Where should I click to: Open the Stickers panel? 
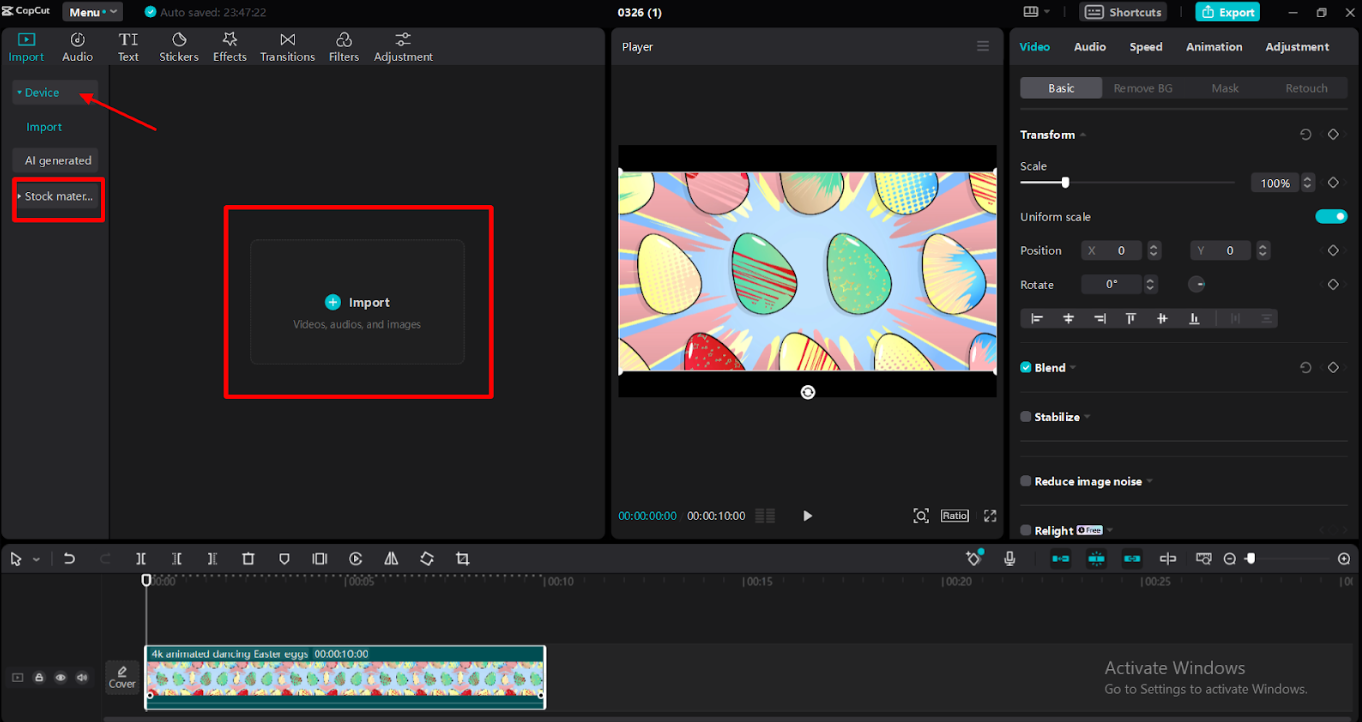tap(178, 46)
